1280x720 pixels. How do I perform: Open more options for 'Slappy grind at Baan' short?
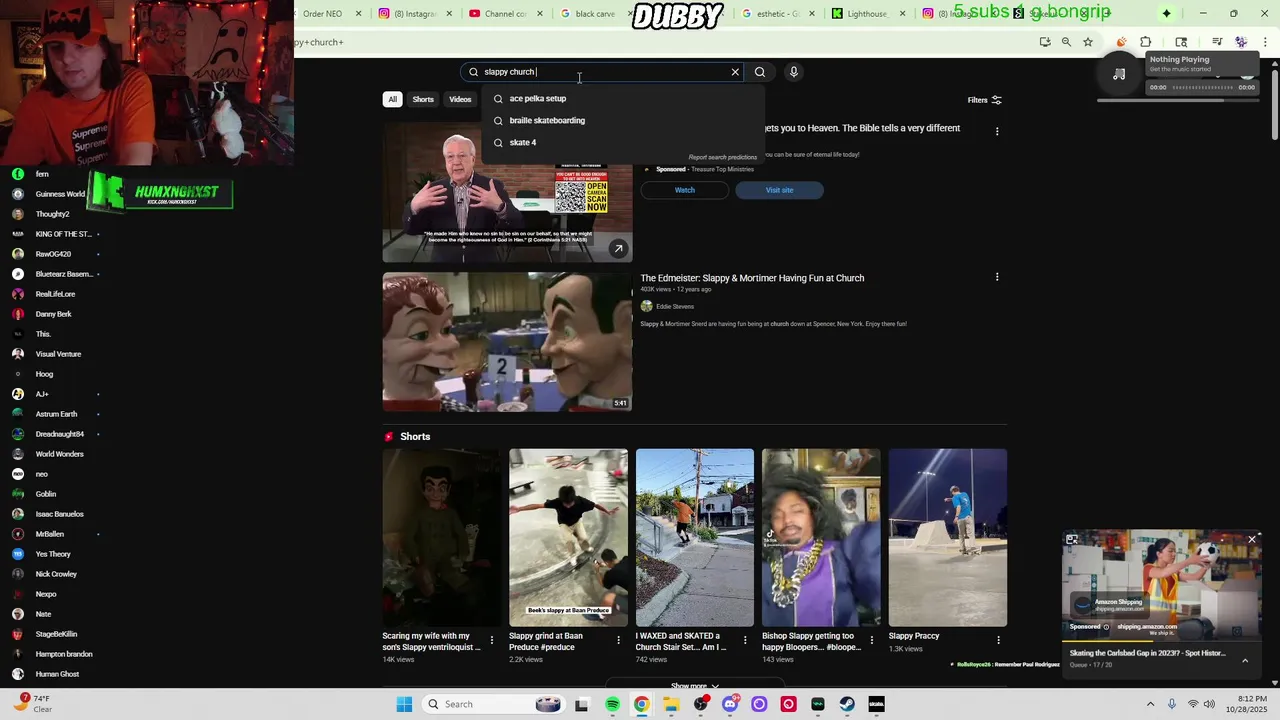click(x=618, y=640)
